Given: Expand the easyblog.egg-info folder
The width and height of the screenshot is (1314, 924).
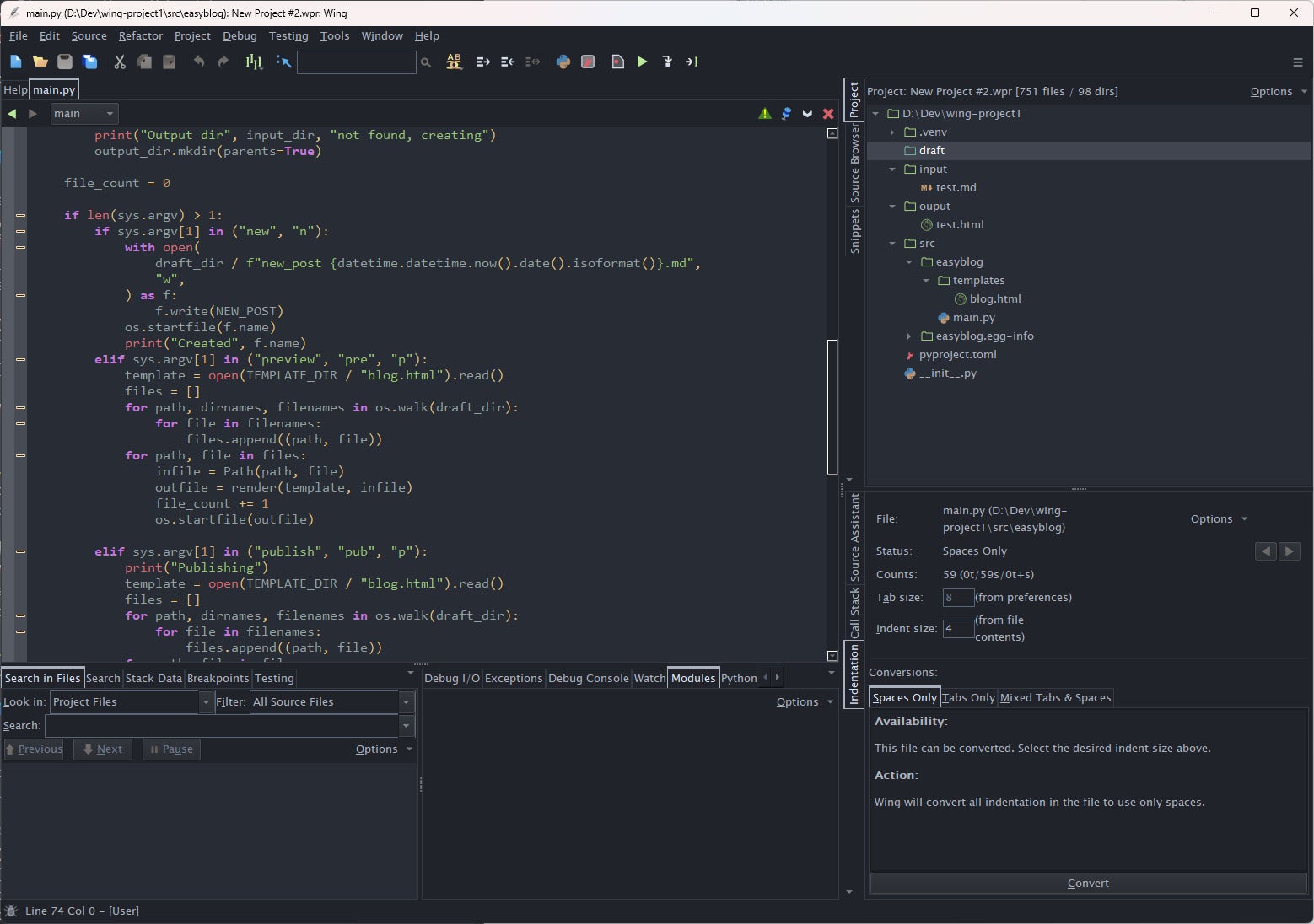Looking at the screenshot, I should point(909,336).
